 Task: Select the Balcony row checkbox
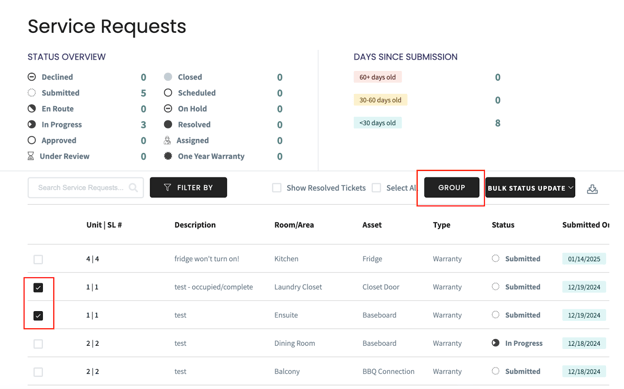(x=38, y=372)
